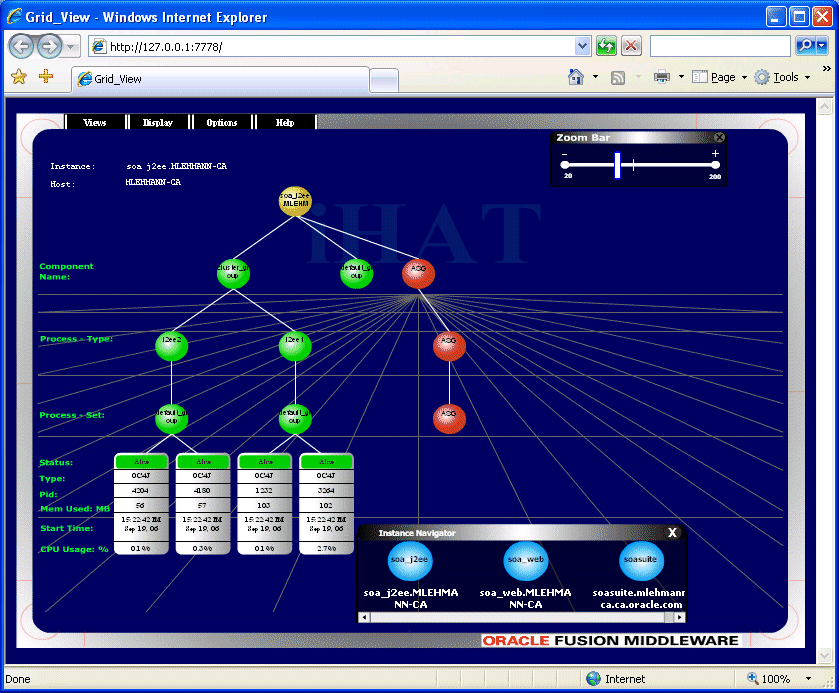839x693 pixels.
Task: Open the Page menu button
Action: point(719,77)
